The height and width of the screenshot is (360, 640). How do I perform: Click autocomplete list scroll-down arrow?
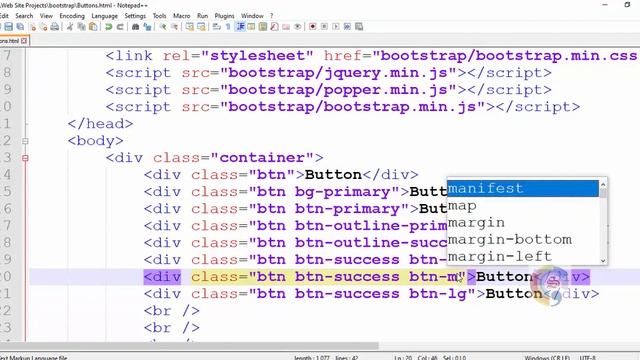click(603, 260)
